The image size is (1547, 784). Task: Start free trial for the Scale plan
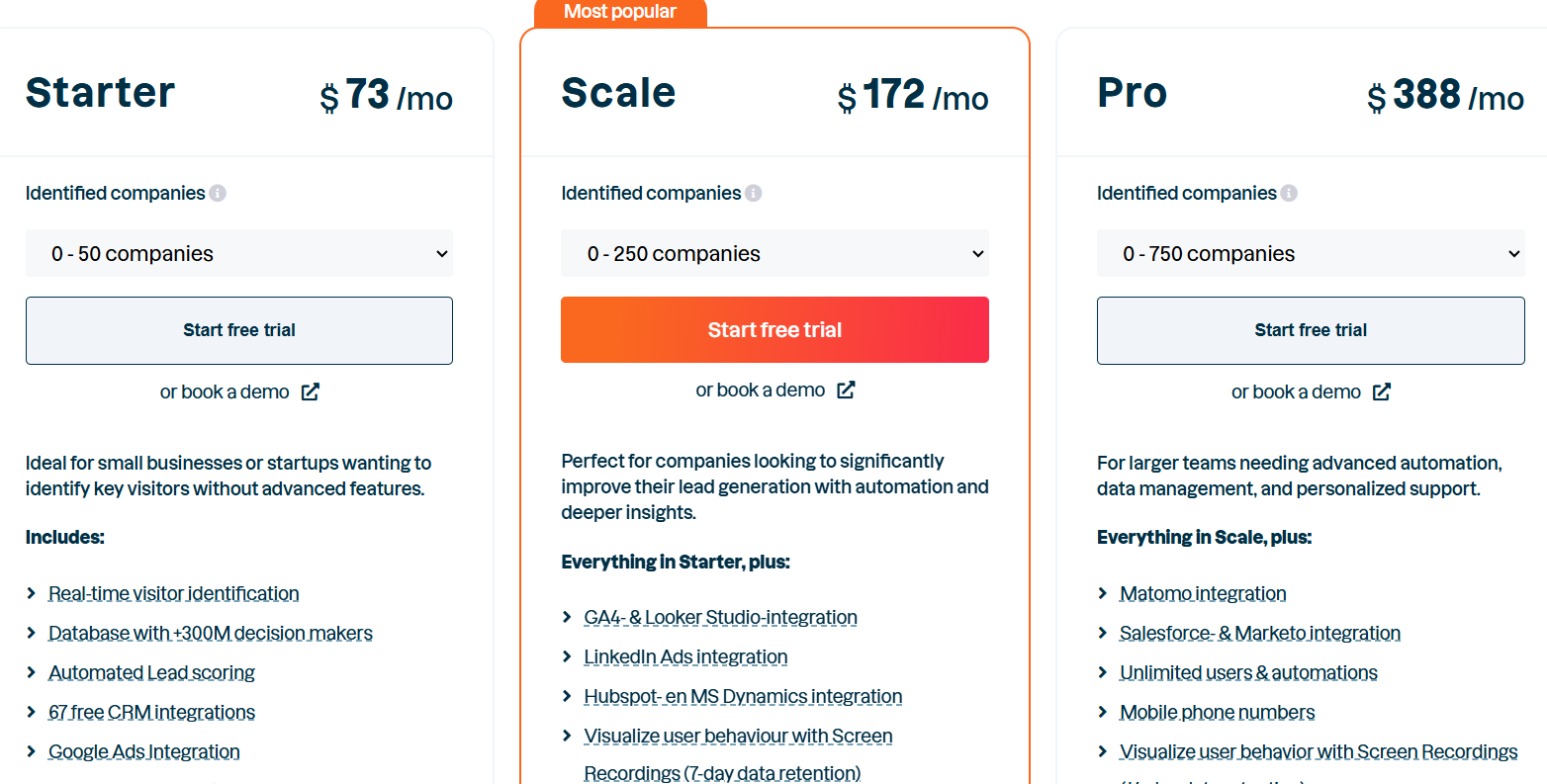(x=774, y=329)
